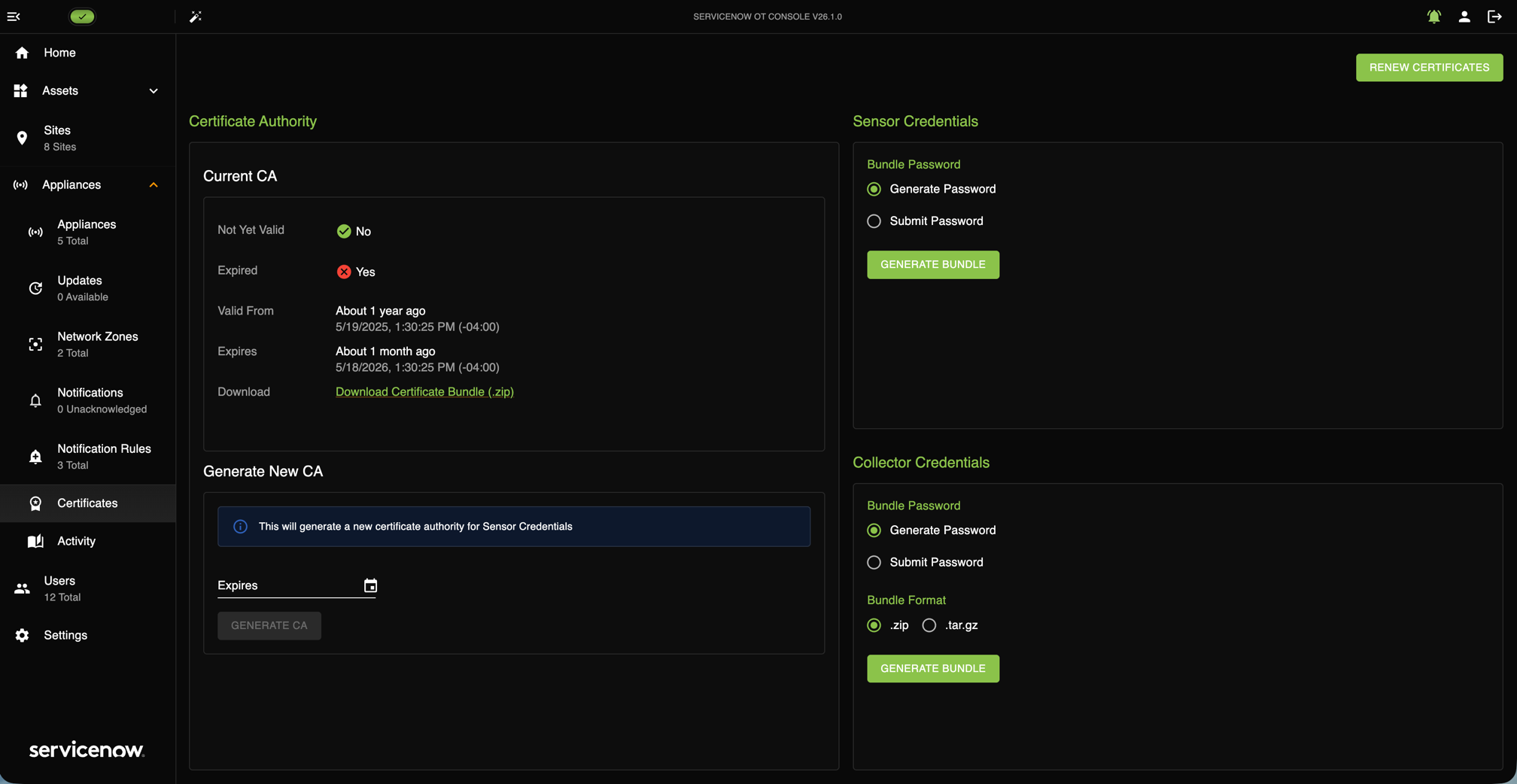
Task: Click the Certificates badge icon
Action: click(x=35, y=503)
